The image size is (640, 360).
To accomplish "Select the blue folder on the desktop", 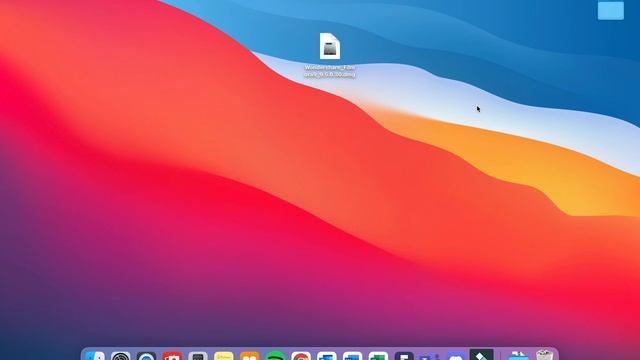I will pyautogui.click(x=611, y=10).
